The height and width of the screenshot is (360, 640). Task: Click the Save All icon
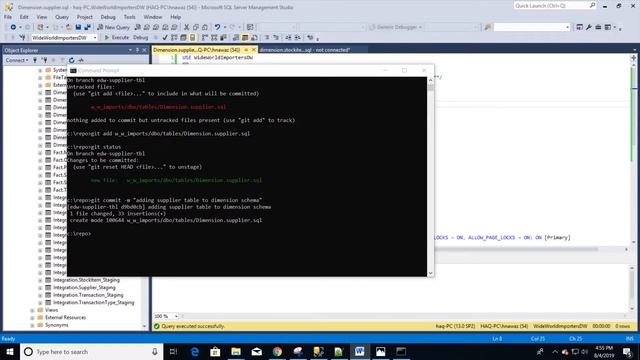(87, 27)
